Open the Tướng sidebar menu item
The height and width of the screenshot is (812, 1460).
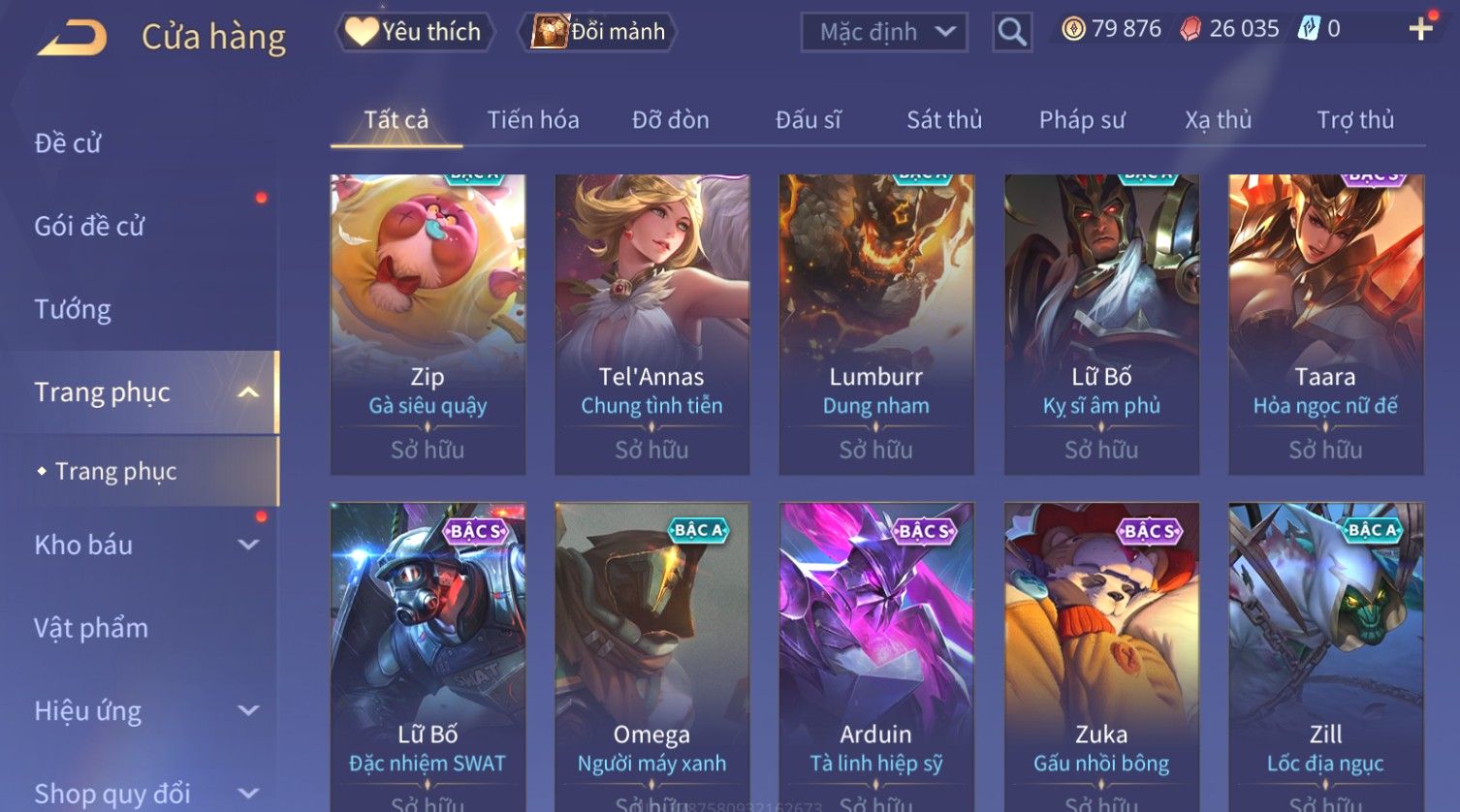(73, 309)
